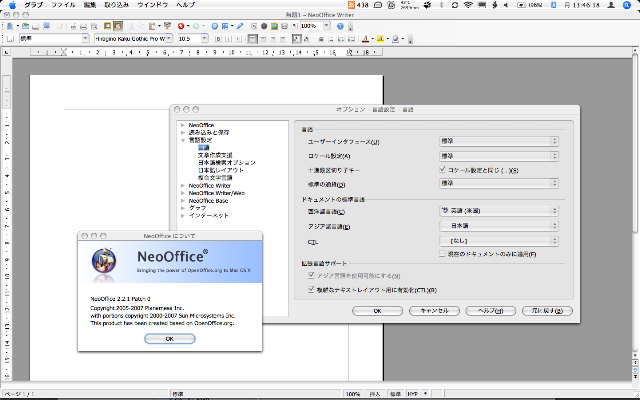The image size is (640, 400).
Task: Click the Cut scissors icon
Action: (131, 26)
